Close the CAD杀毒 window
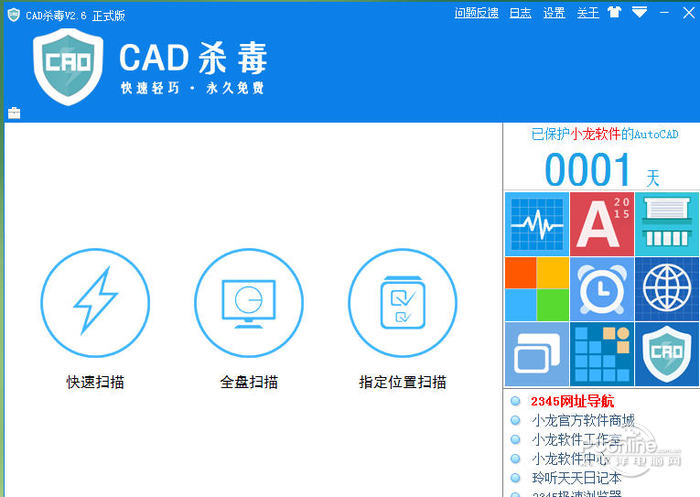The width and height of the screenshot is (700, 497). click(x=688, y=13)
